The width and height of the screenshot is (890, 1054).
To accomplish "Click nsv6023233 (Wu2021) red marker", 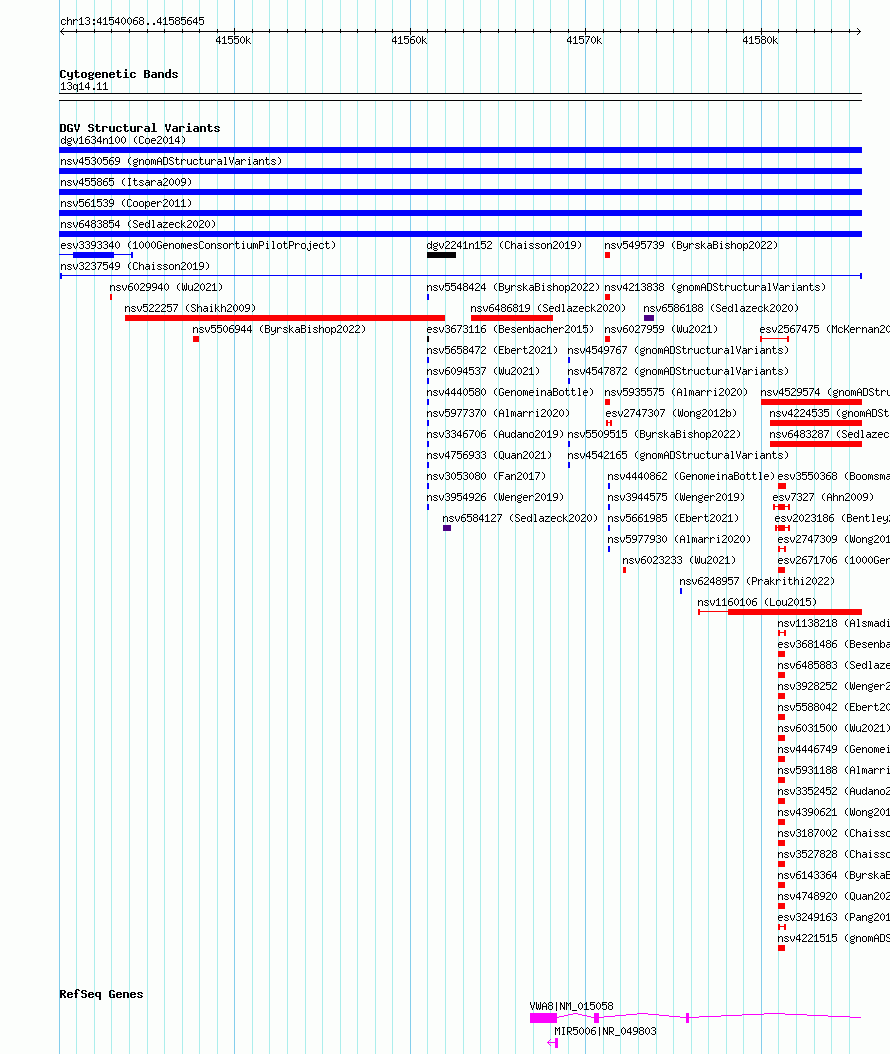I will 624,570.
